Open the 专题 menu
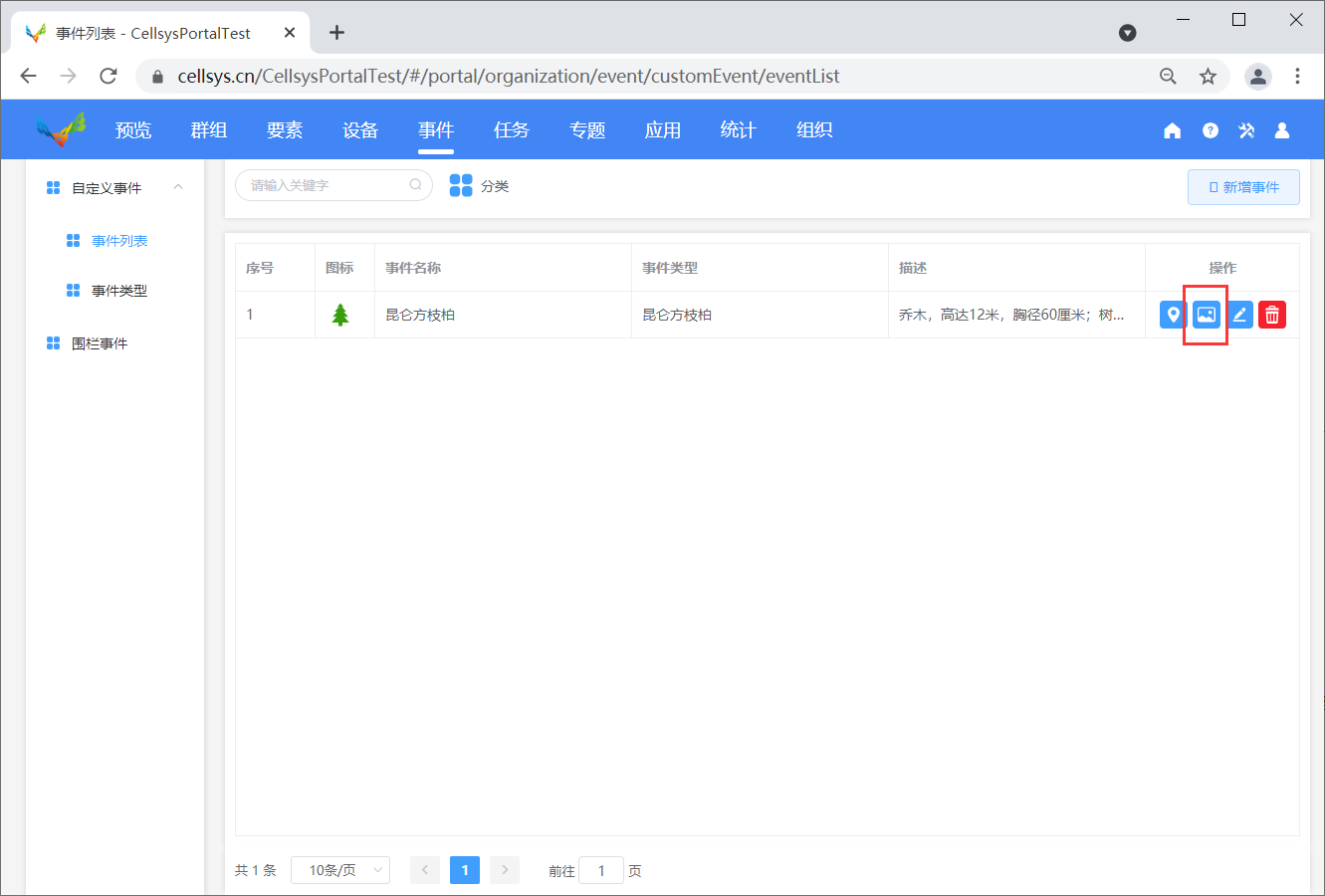This screenshot has width=1325, height=896. 587,130
